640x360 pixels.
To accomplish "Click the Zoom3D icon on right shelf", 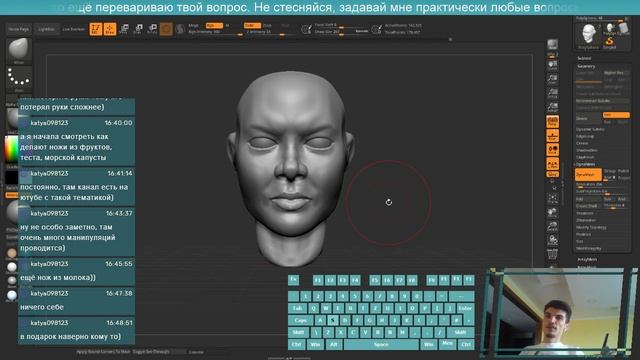I will [552, 227].
